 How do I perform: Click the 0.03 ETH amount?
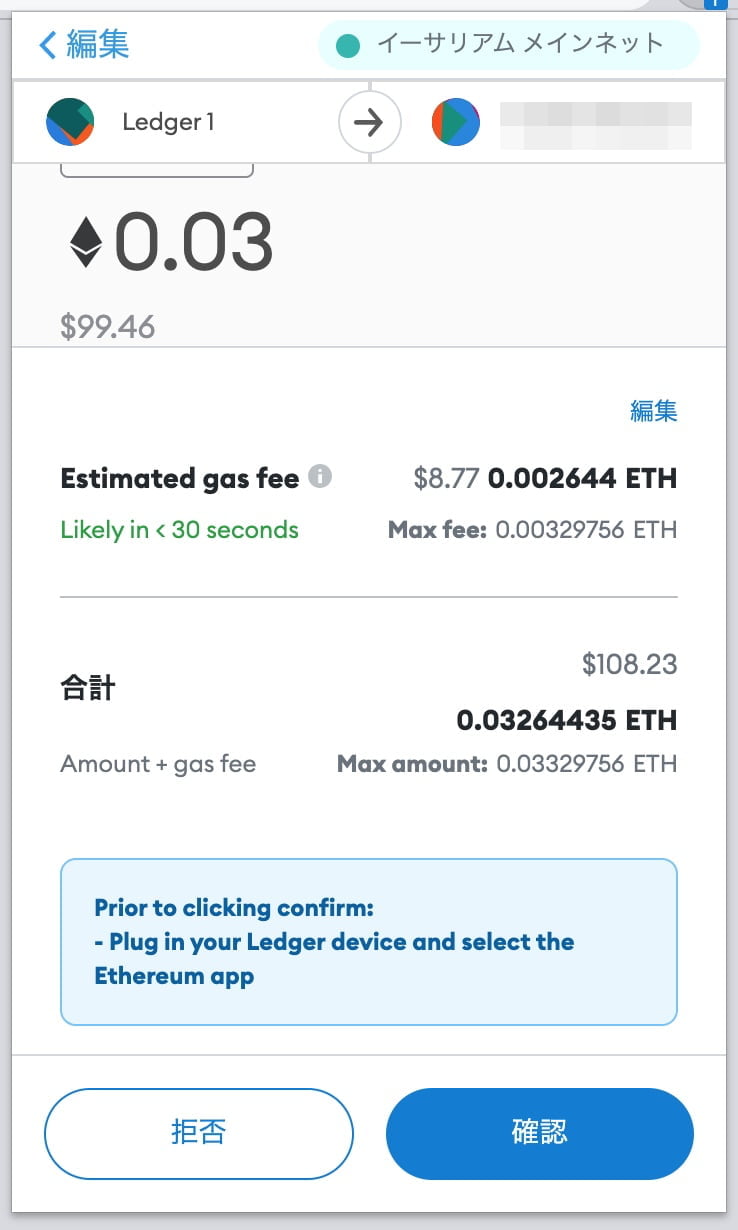[194, 243]
